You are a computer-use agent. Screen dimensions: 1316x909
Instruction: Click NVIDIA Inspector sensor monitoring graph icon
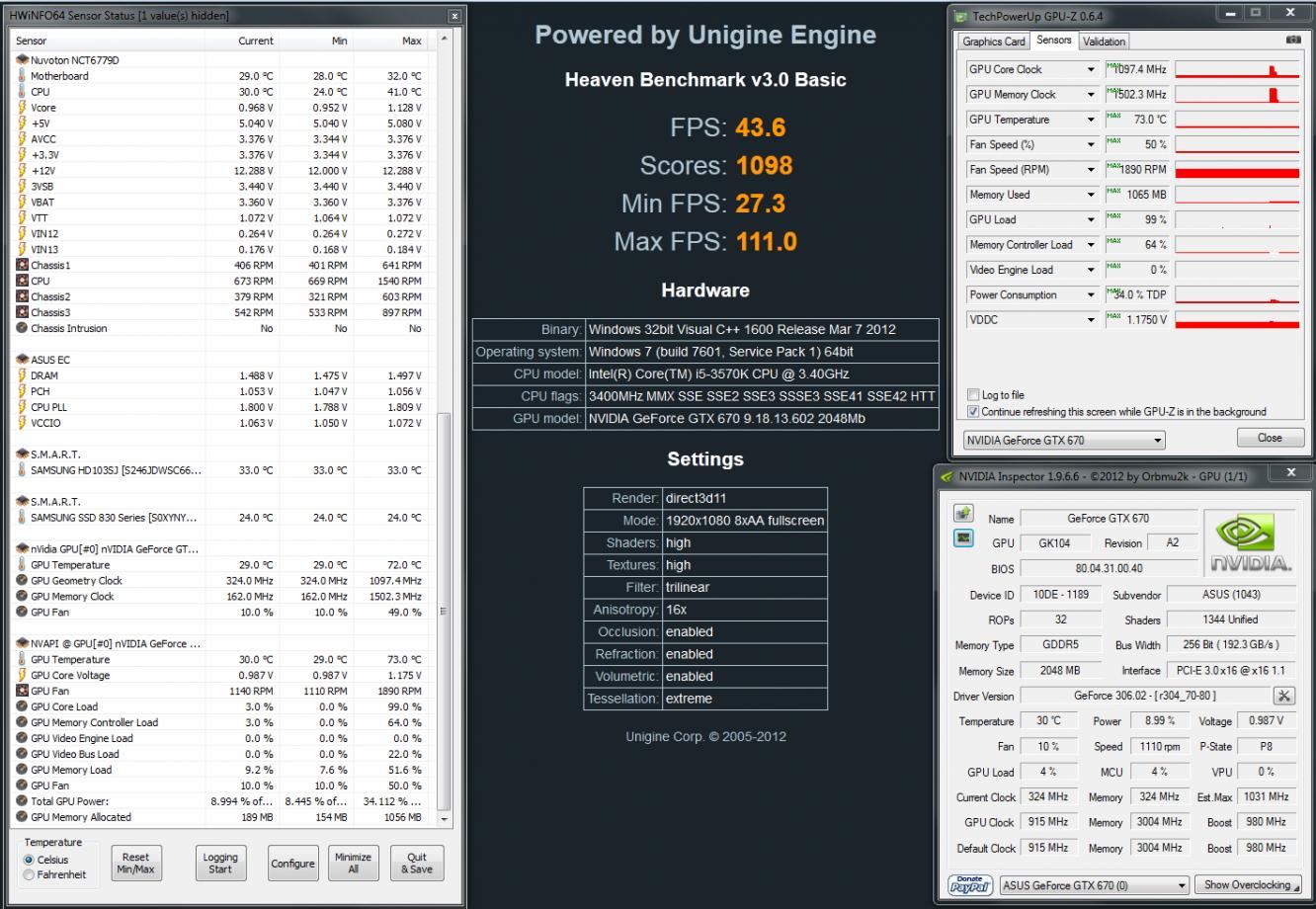click(962, 538)
